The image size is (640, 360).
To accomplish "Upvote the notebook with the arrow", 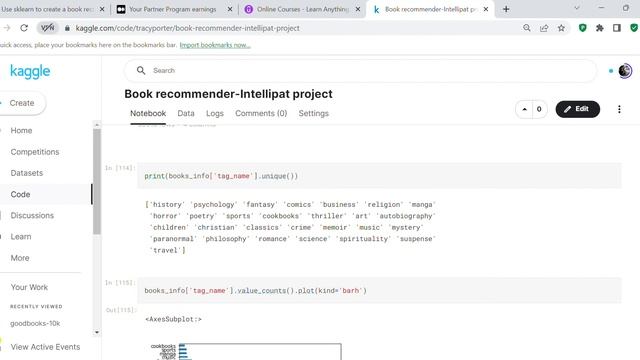I will click(524, 109).
